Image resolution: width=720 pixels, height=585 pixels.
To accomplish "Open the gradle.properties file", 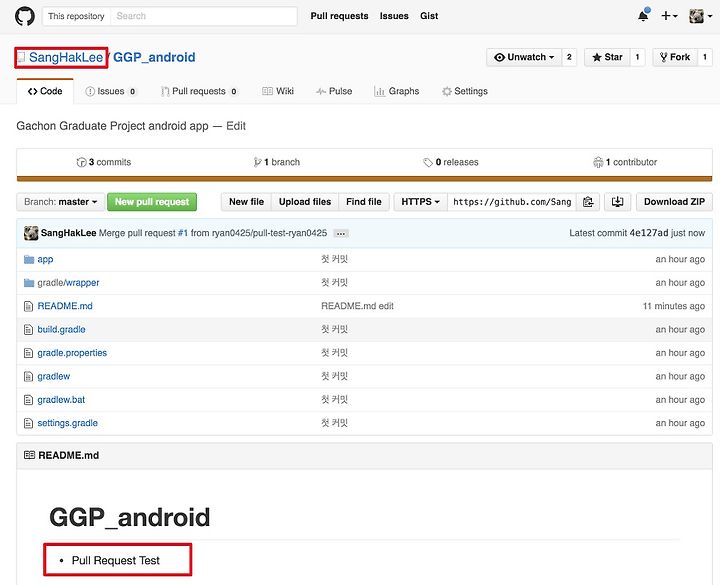I will click(x=72, y=353).
